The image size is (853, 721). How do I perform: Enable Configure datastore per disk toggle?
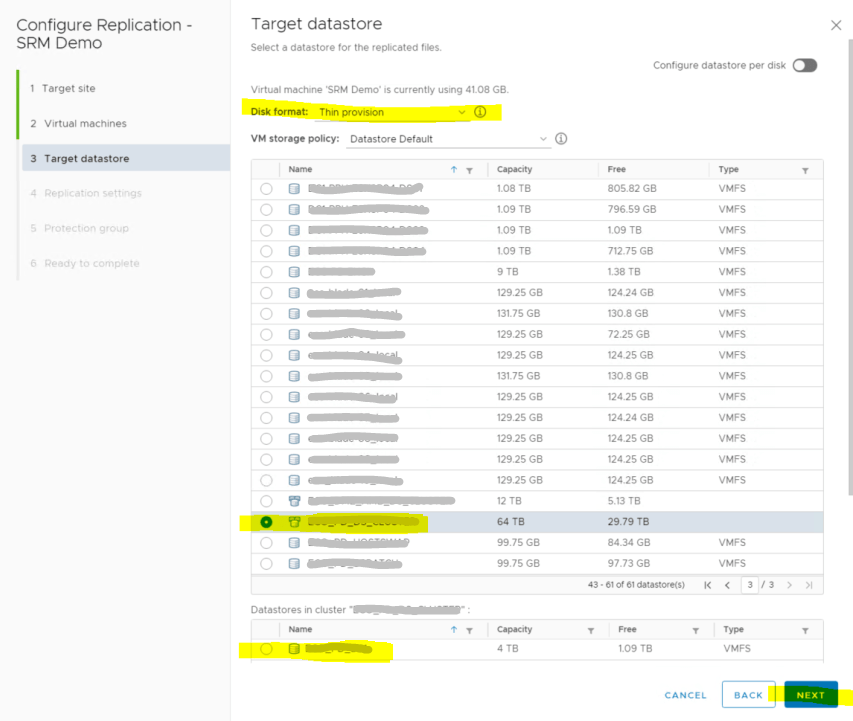[804, 65]
